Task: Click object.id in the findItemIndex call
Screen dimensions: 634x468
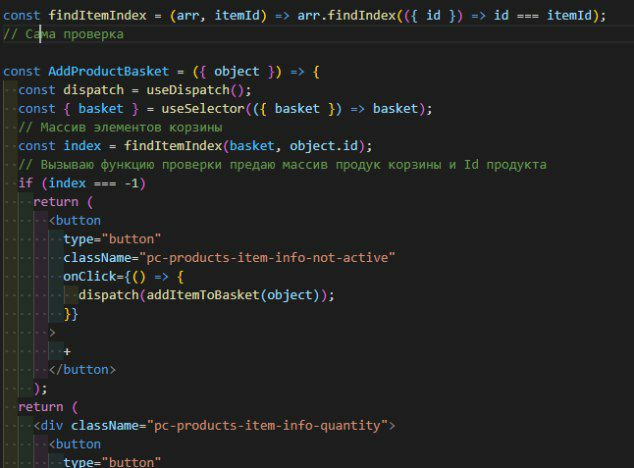Action: pos(324,146)
